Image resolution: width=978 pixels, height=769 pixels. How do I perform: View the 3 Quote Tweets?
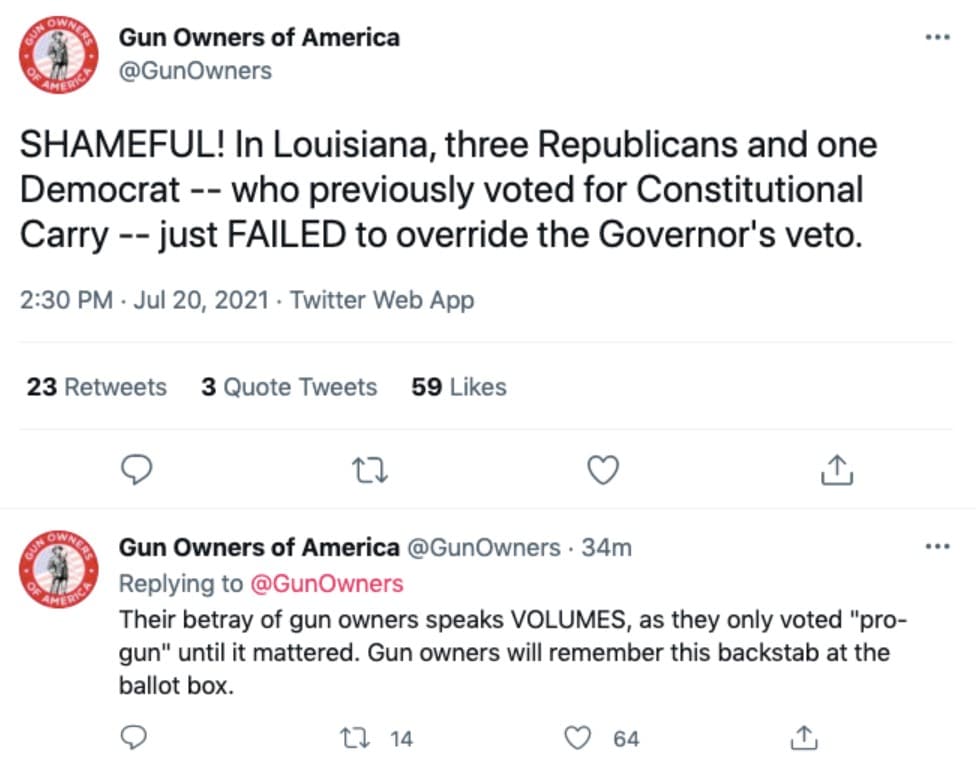click(289, 387)
